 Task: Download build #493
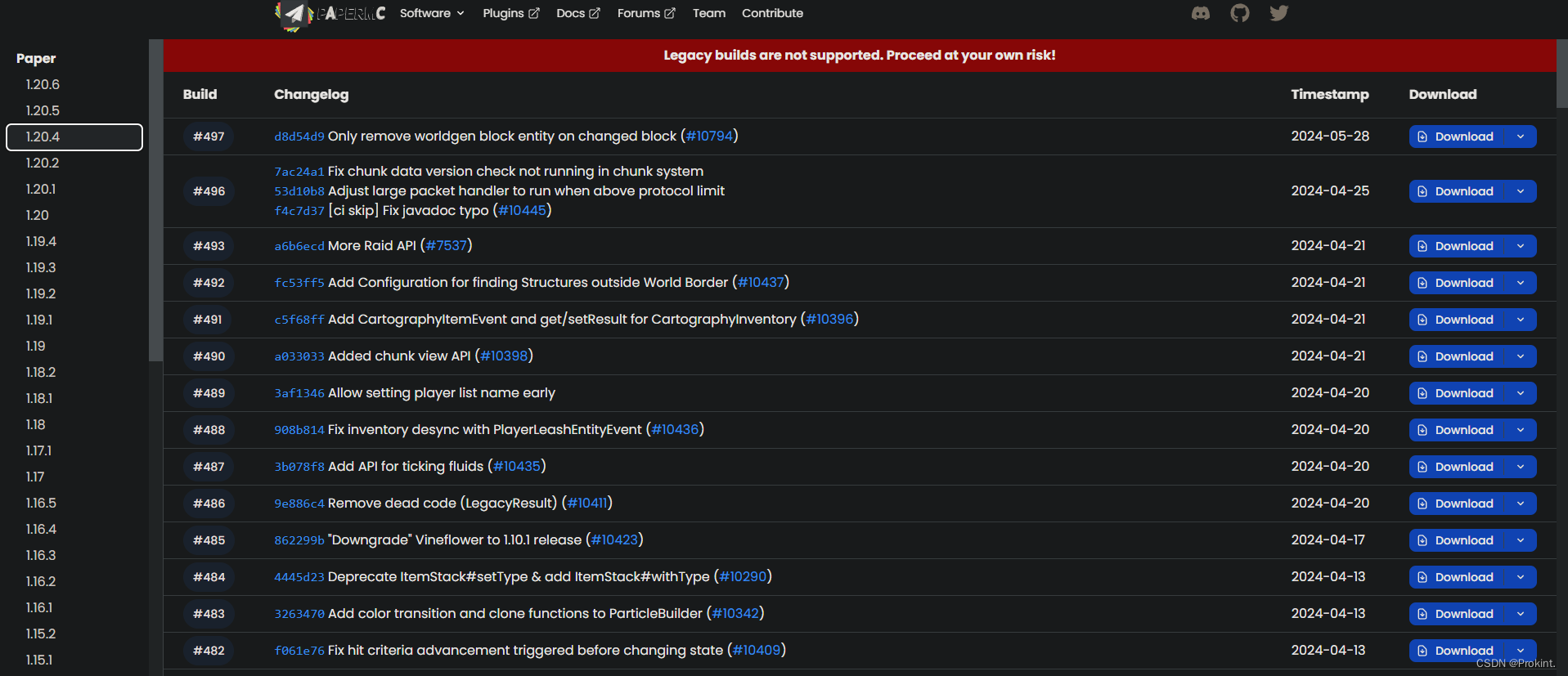coord(1457,246)
